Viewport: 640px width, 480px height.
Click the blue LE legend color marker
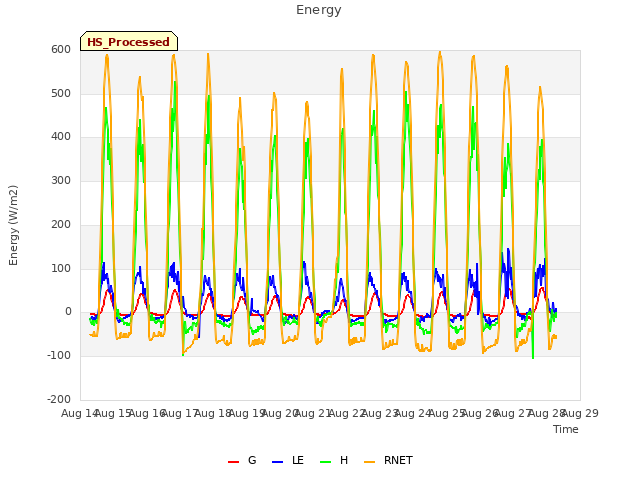277,462
